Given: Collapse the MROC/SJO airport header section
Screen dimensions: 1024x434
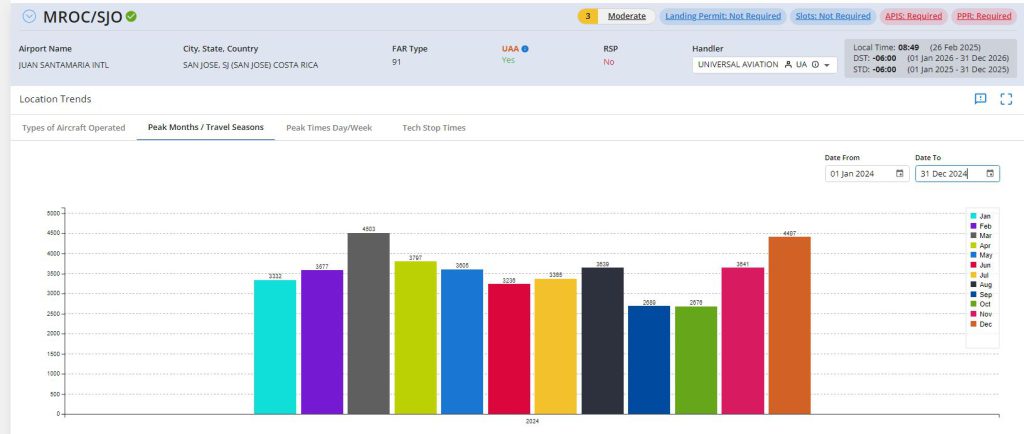Looking at the screenshot, I should pos(28,16).
